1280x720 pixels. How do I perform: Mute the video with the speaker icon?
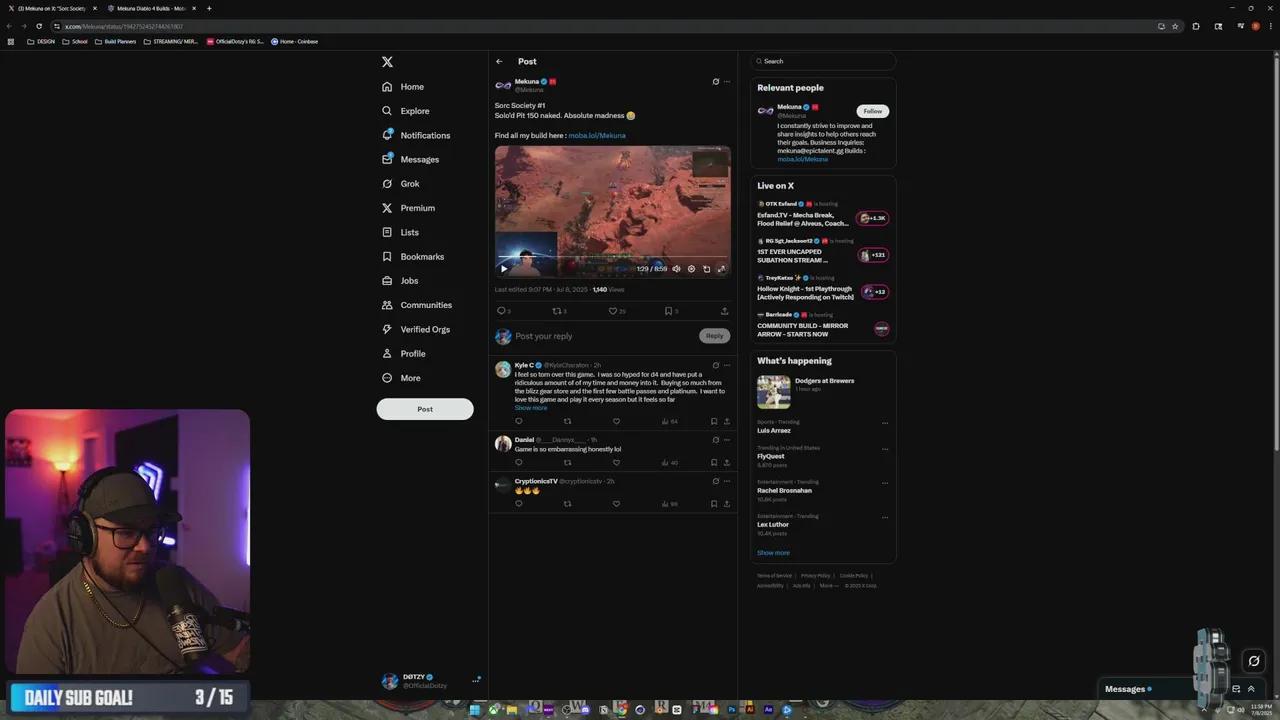(676, 269)
